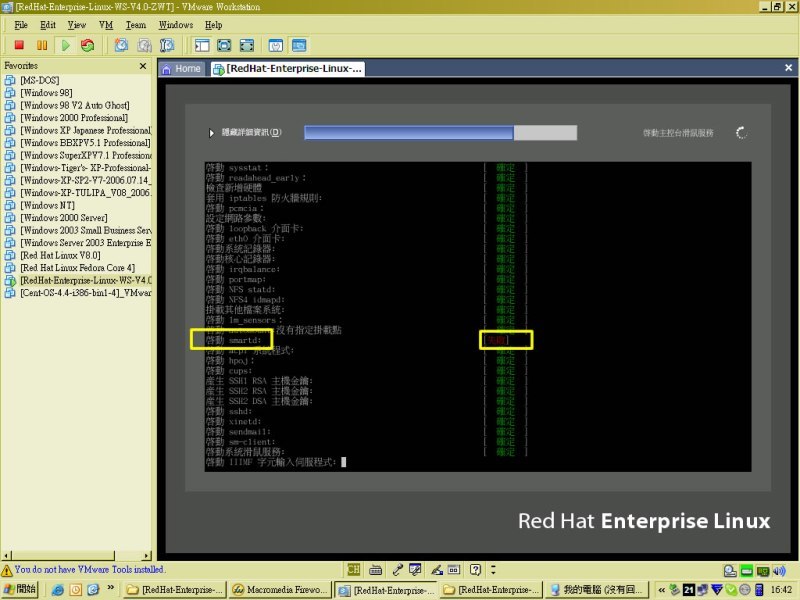Image resolution: width=800 pixels, height=600 pixels.
Task: Open the Snapshot Manager icon
Action: [x=167, y=45]
